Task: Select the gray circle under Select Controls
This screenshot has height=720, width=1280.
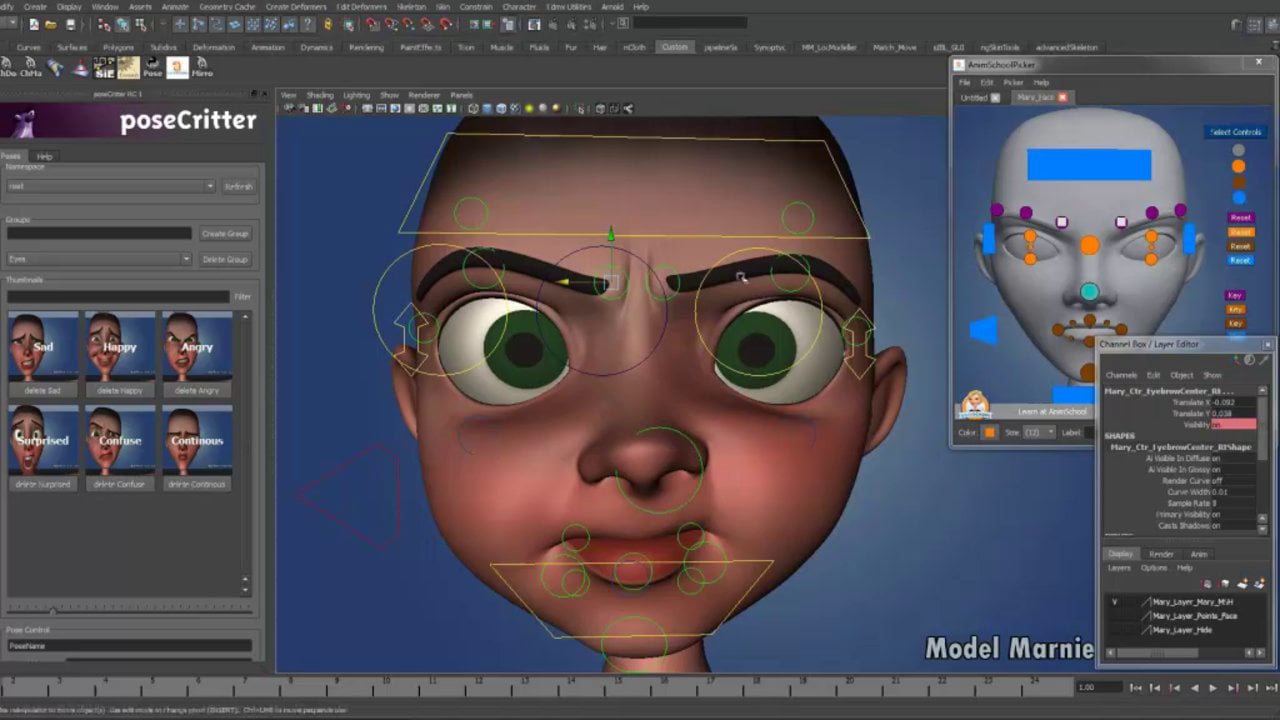Action: 1238,151
